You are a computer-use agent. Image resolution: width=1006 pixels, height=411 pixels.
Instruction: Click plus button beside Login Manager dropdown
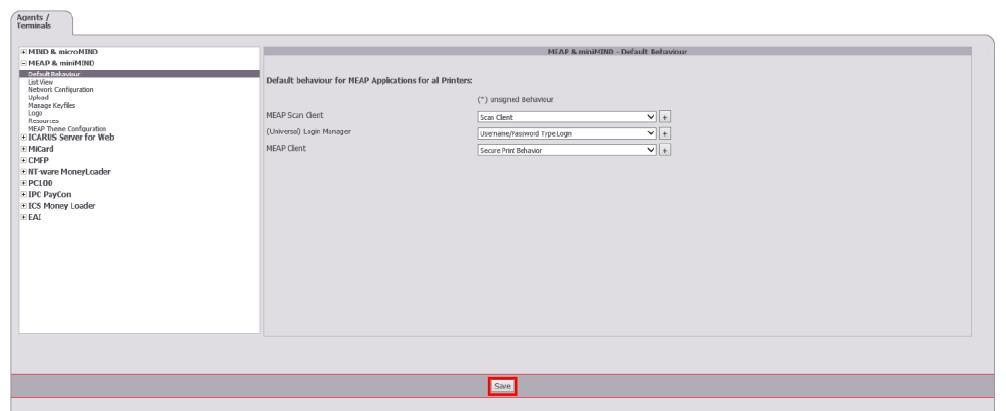point(665,133)
